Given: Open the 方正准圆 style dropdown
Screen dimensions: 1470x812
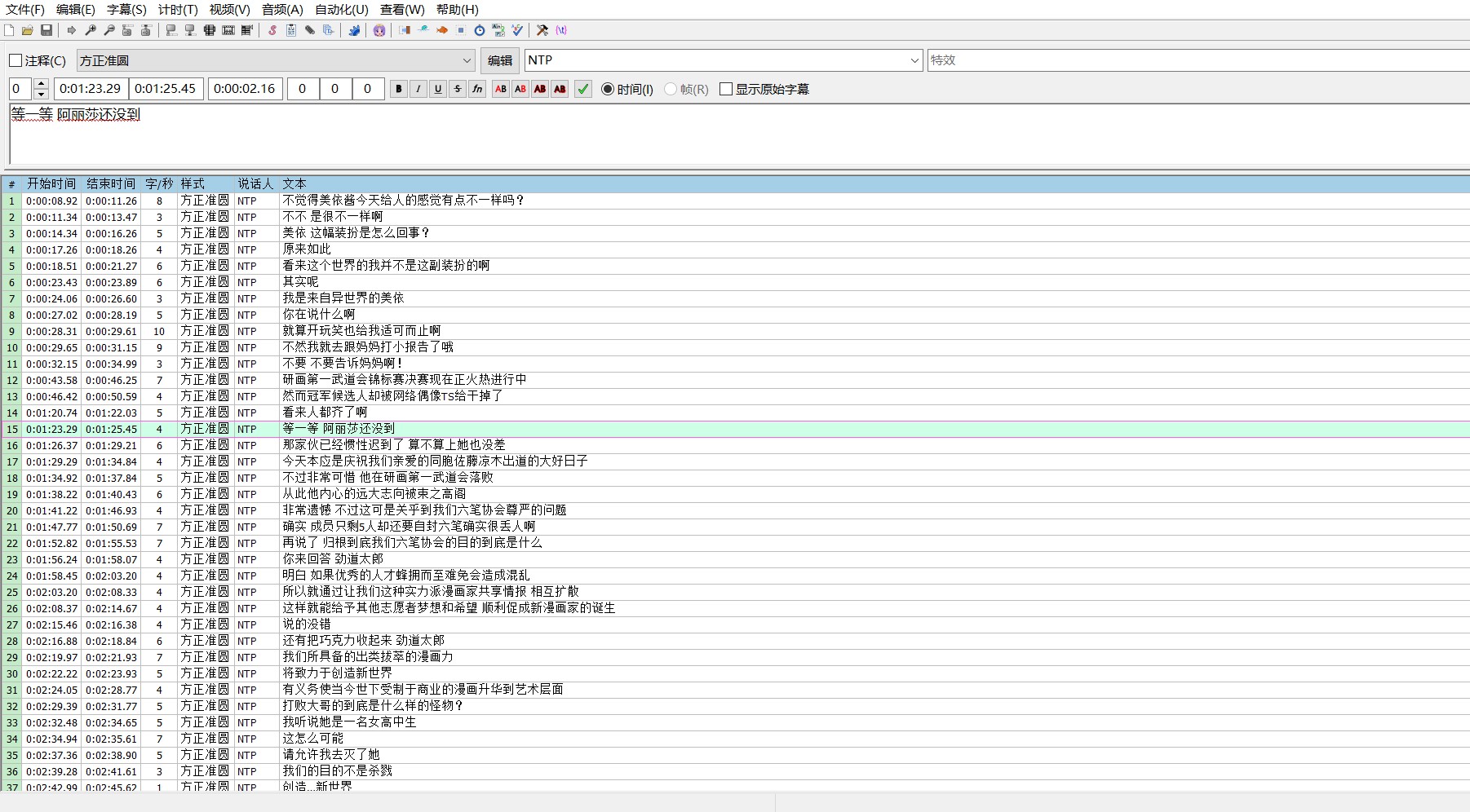Looking at the screenshot, I should (x=276, y=60).
